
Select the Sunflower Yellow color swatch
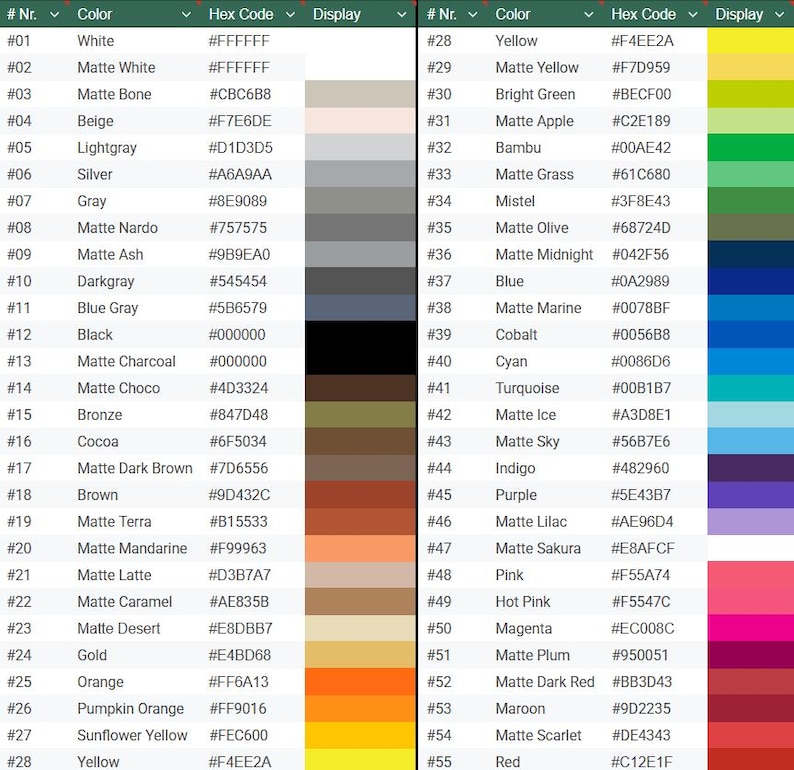click(x=360, y=735)
